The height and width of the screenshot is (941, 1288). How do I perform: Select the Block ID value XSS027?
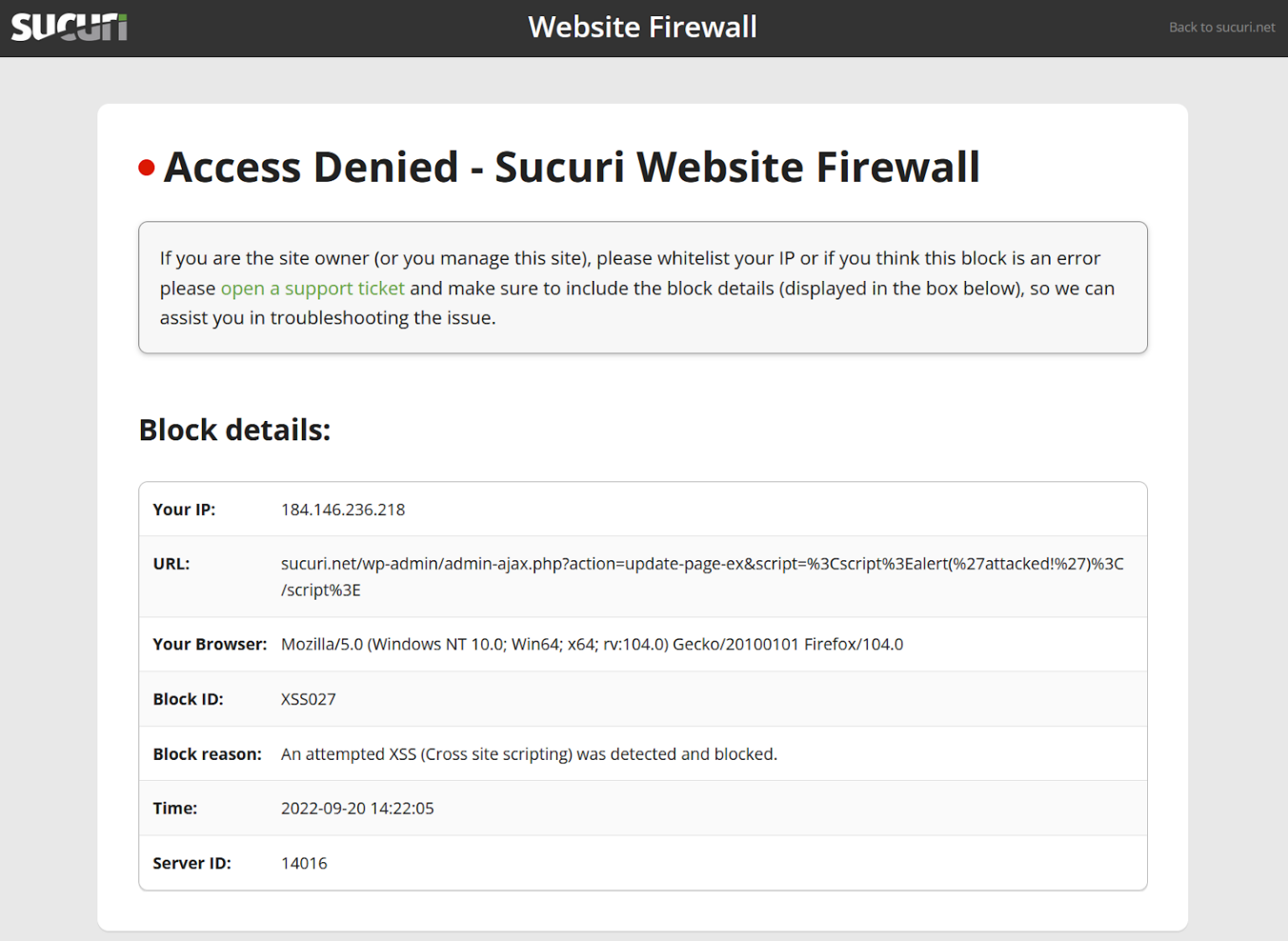tap(309, 699)
